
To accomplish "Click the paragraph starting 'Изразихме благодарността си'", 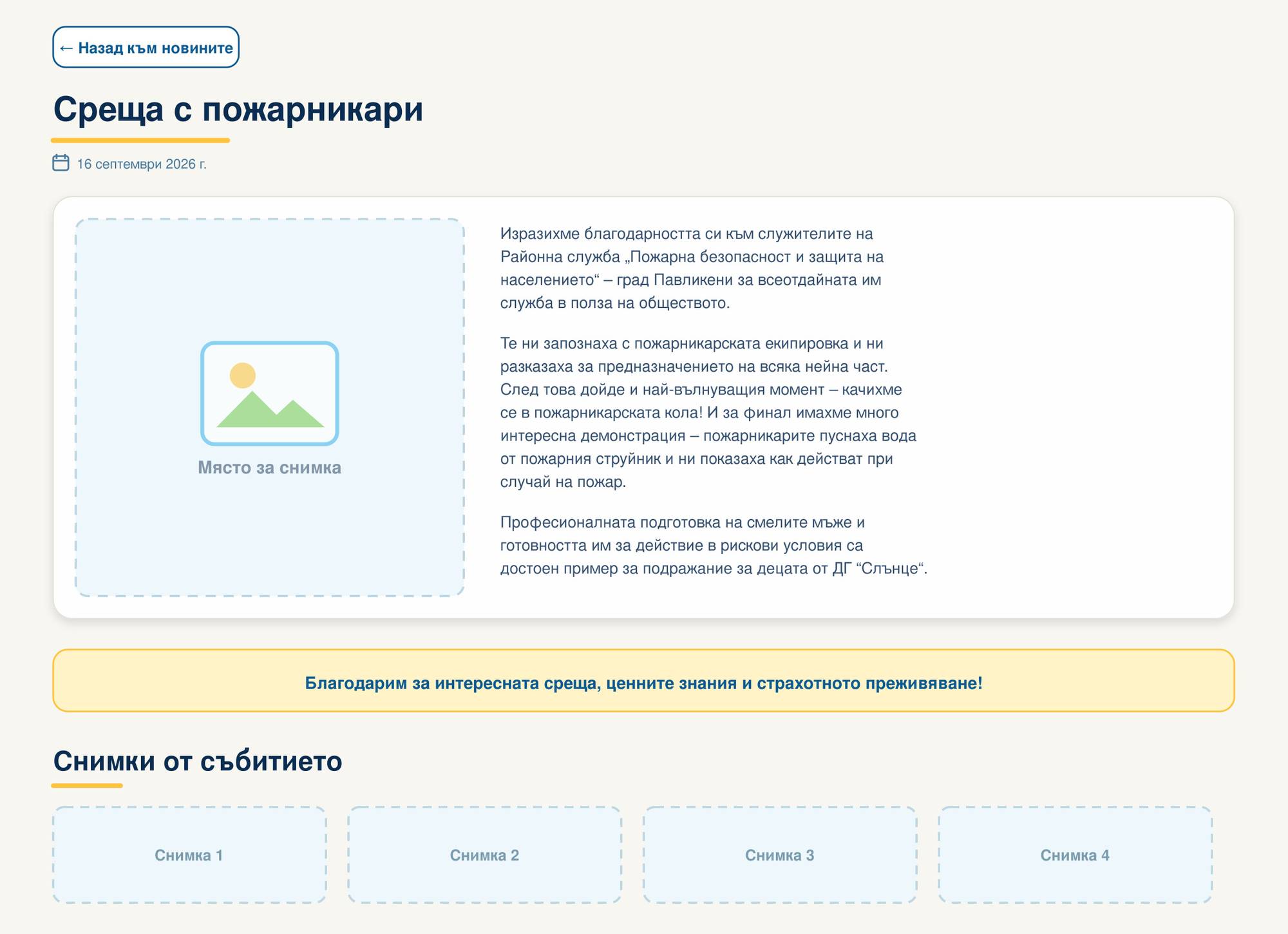I will (x=692, y=269).
